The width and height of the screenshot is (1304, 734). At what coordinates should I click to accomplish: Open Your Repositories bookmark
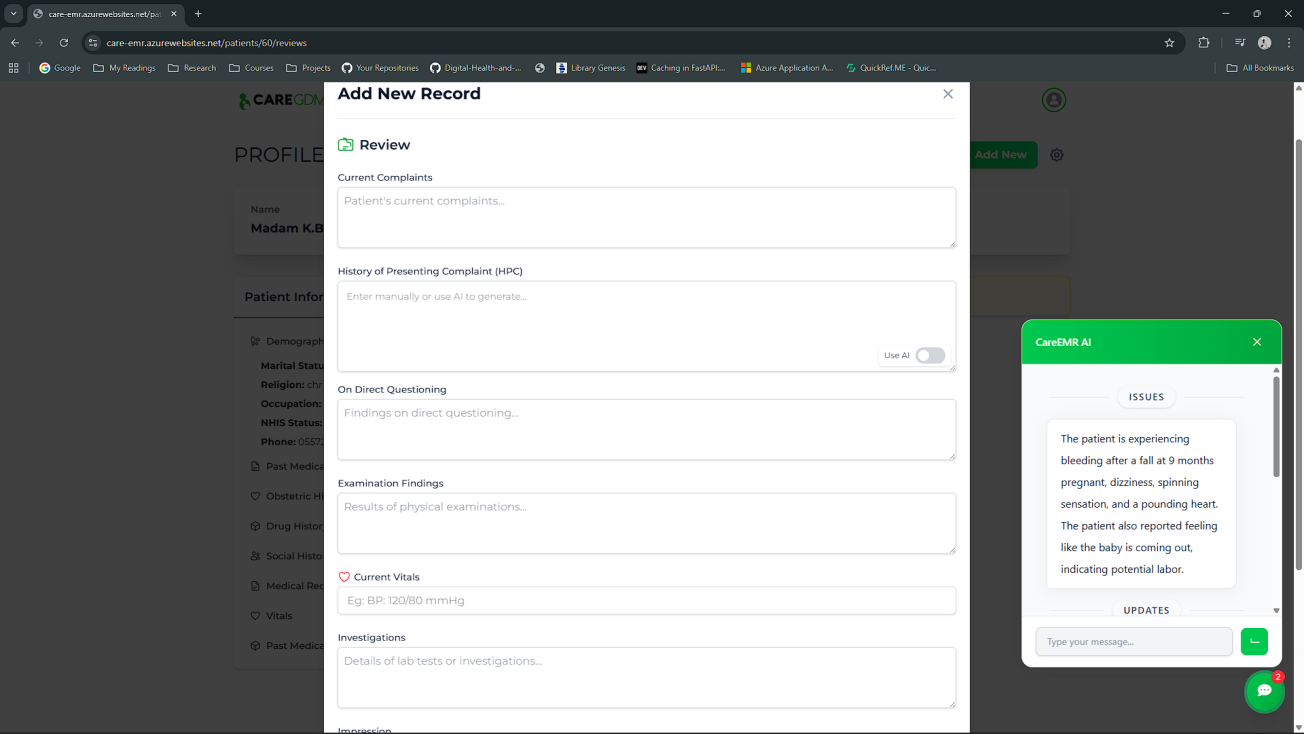380,68
